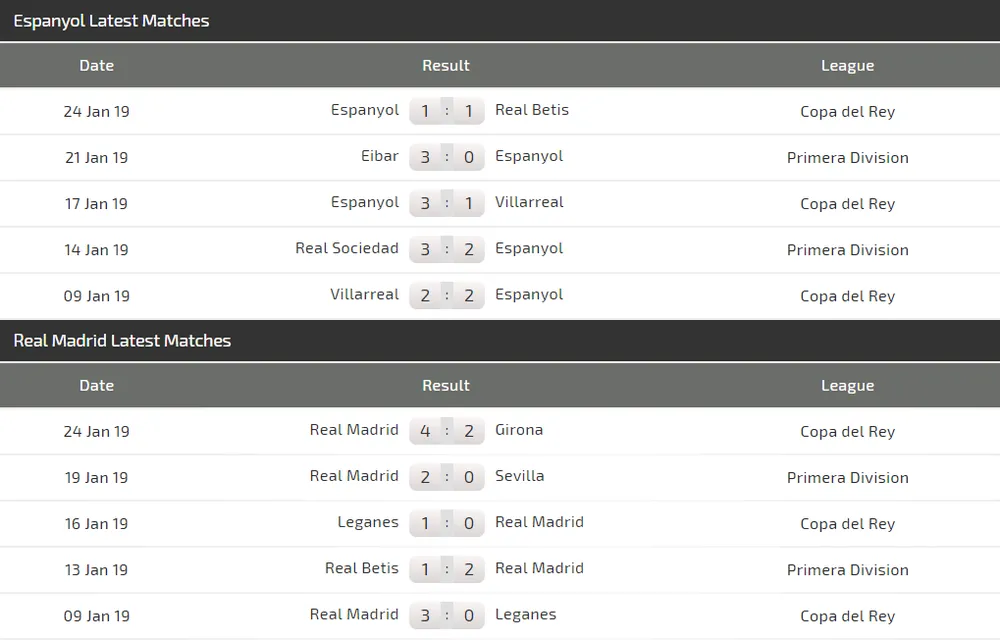Viewport: 1000px width, 640px height.
Task: Open the Sevilla team link
Action: [520, 476]
